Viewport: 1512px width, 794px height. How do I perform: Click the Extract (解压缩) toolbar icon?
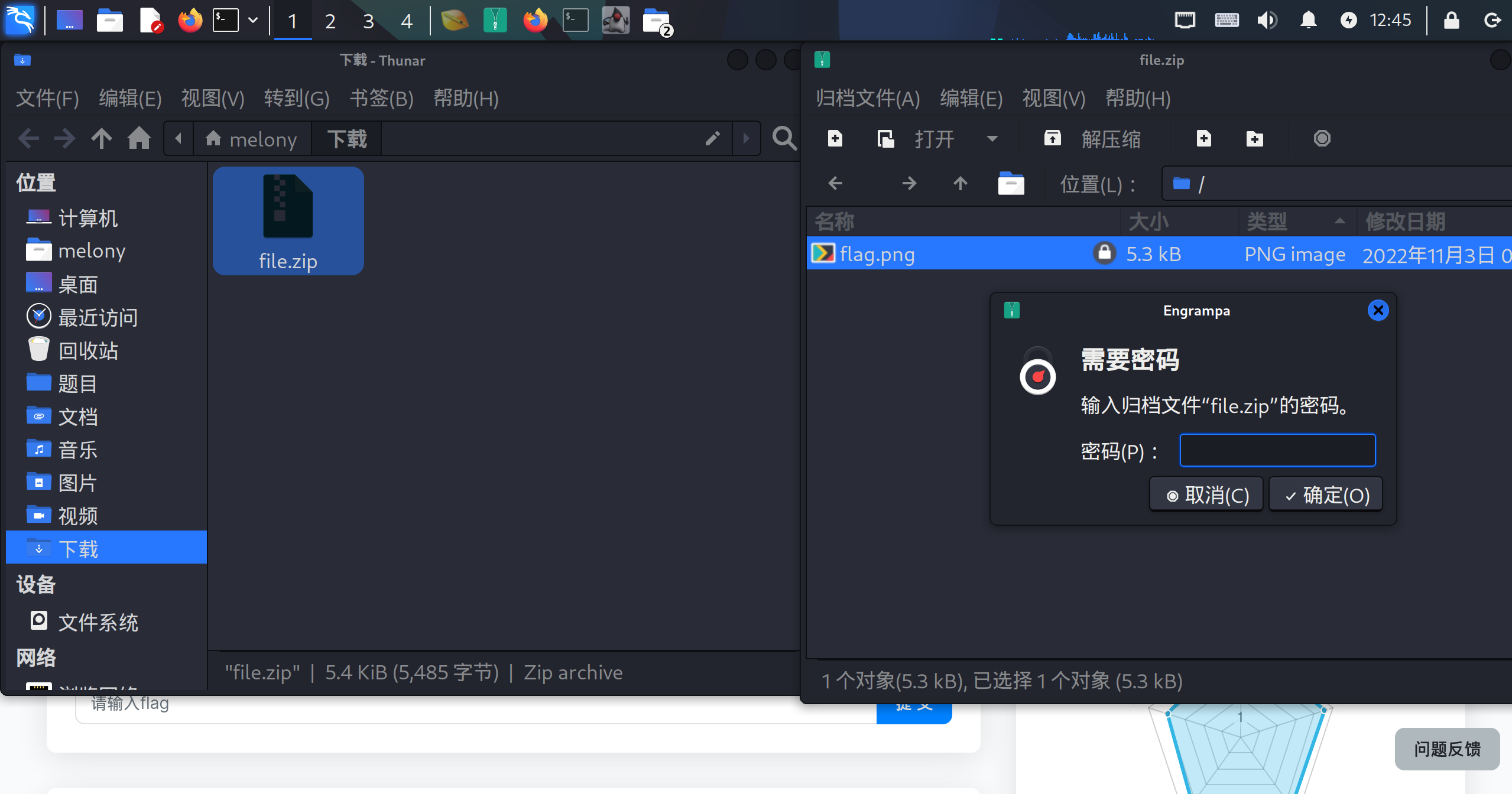1052,139
